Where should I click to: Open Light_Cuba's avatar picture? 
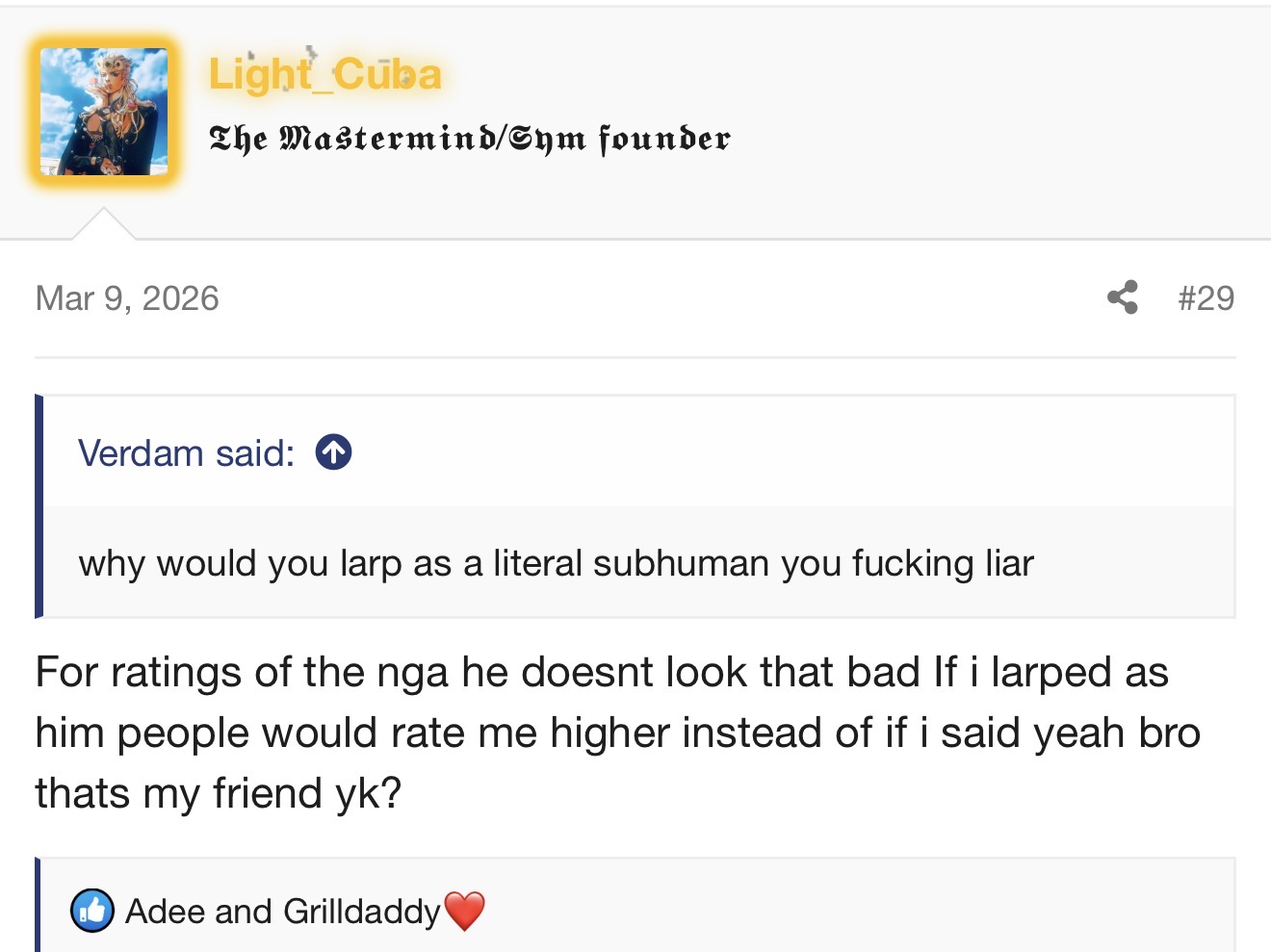pyautogui.click(x=104, y=112)
